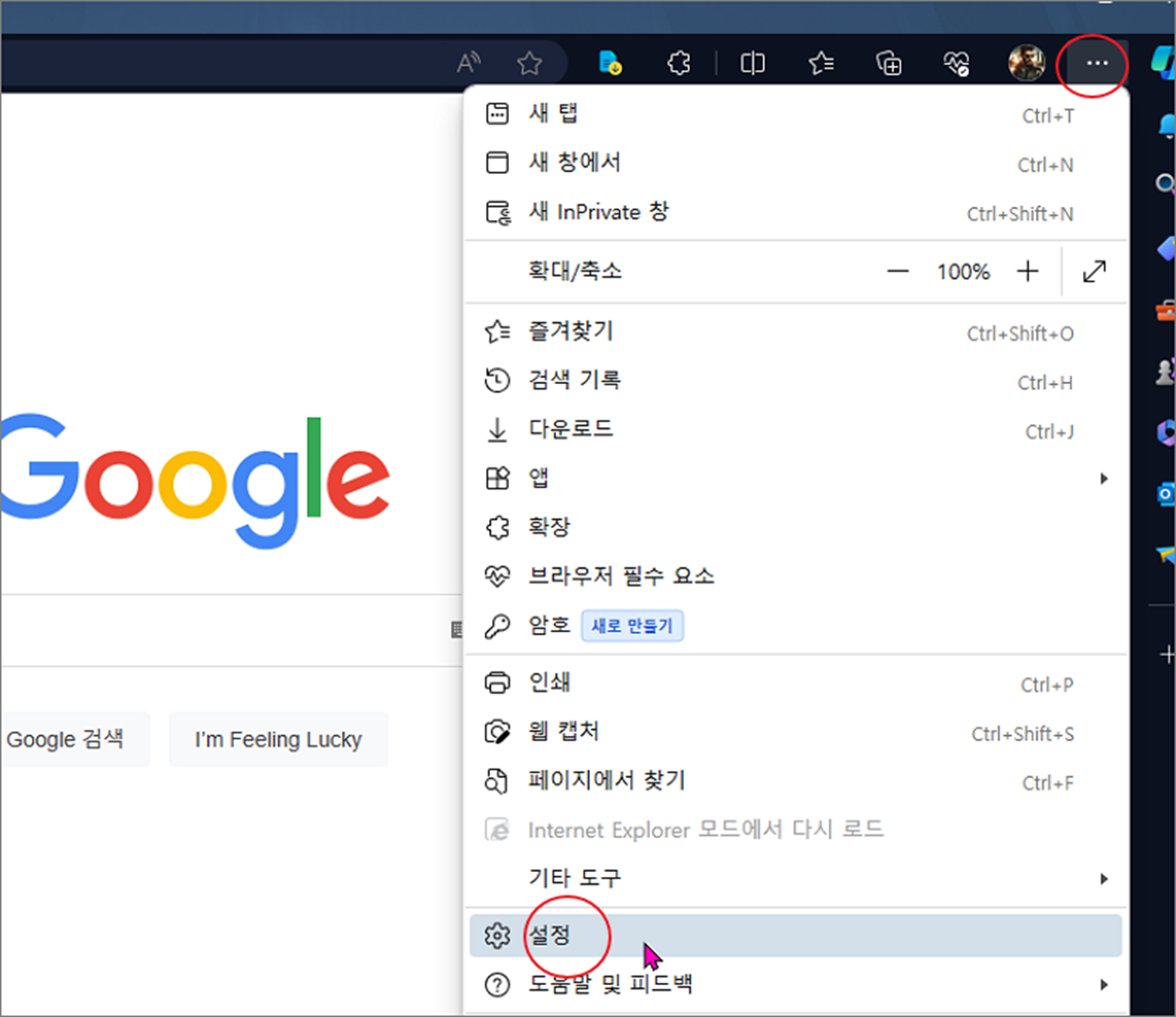The width and height of the screenshot is (1176, 1017).
Task: Open the sidebar Search icon
Action: (1166, 183)
